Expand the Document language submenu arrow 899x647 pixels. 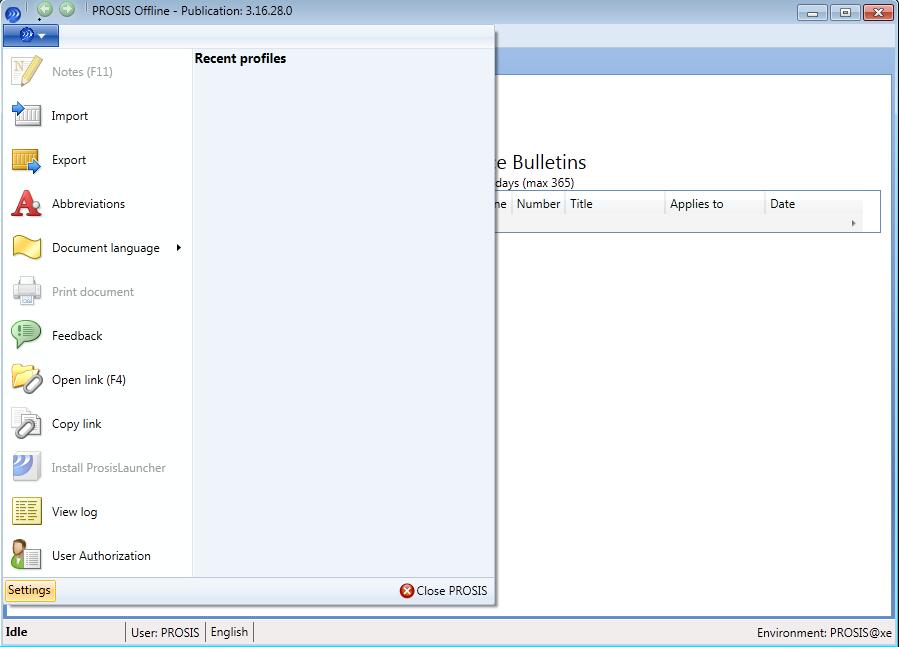[x=178, y=248]
